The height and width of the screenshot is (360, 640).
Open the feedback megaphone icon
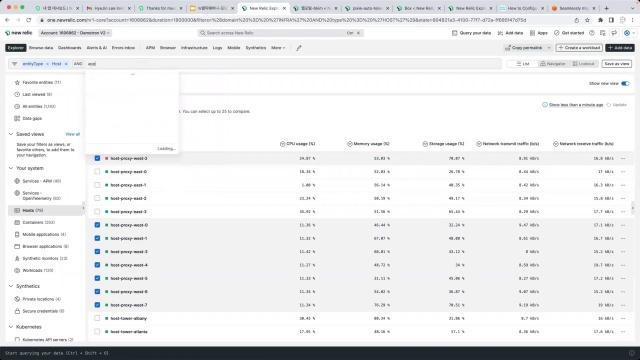tap(614, 33)
